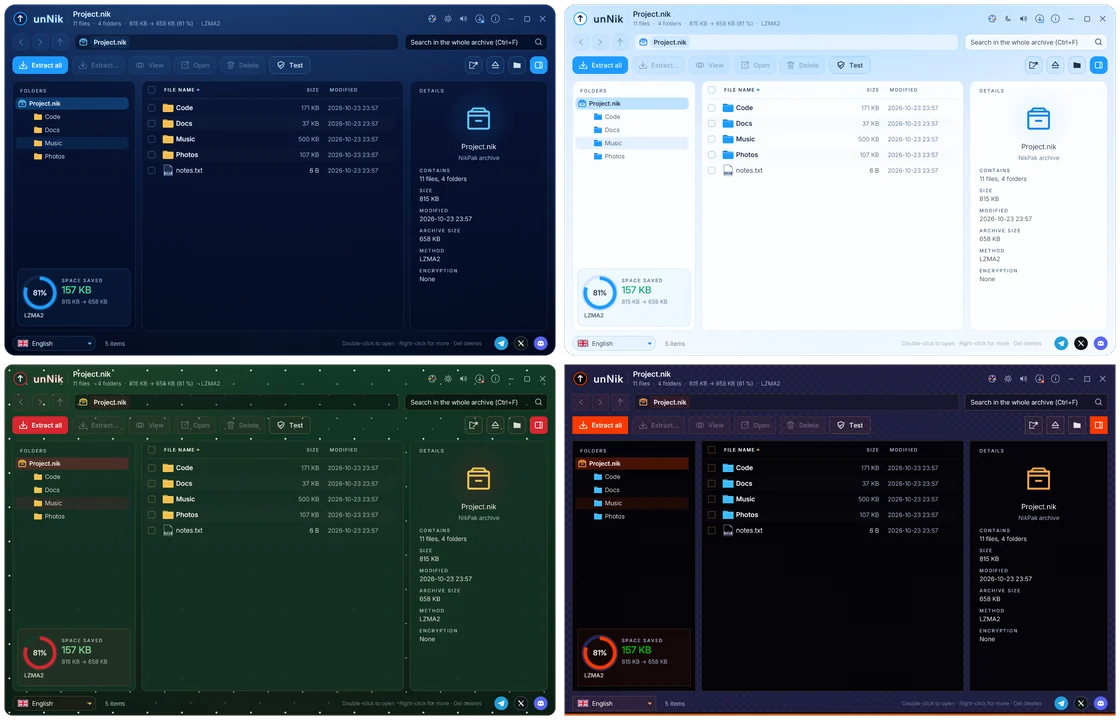Image resolution: width=1120 pixels, height=720 pixels.
Task: Open the English language dropdown in orange-themed window
Action: click(615, 704)
